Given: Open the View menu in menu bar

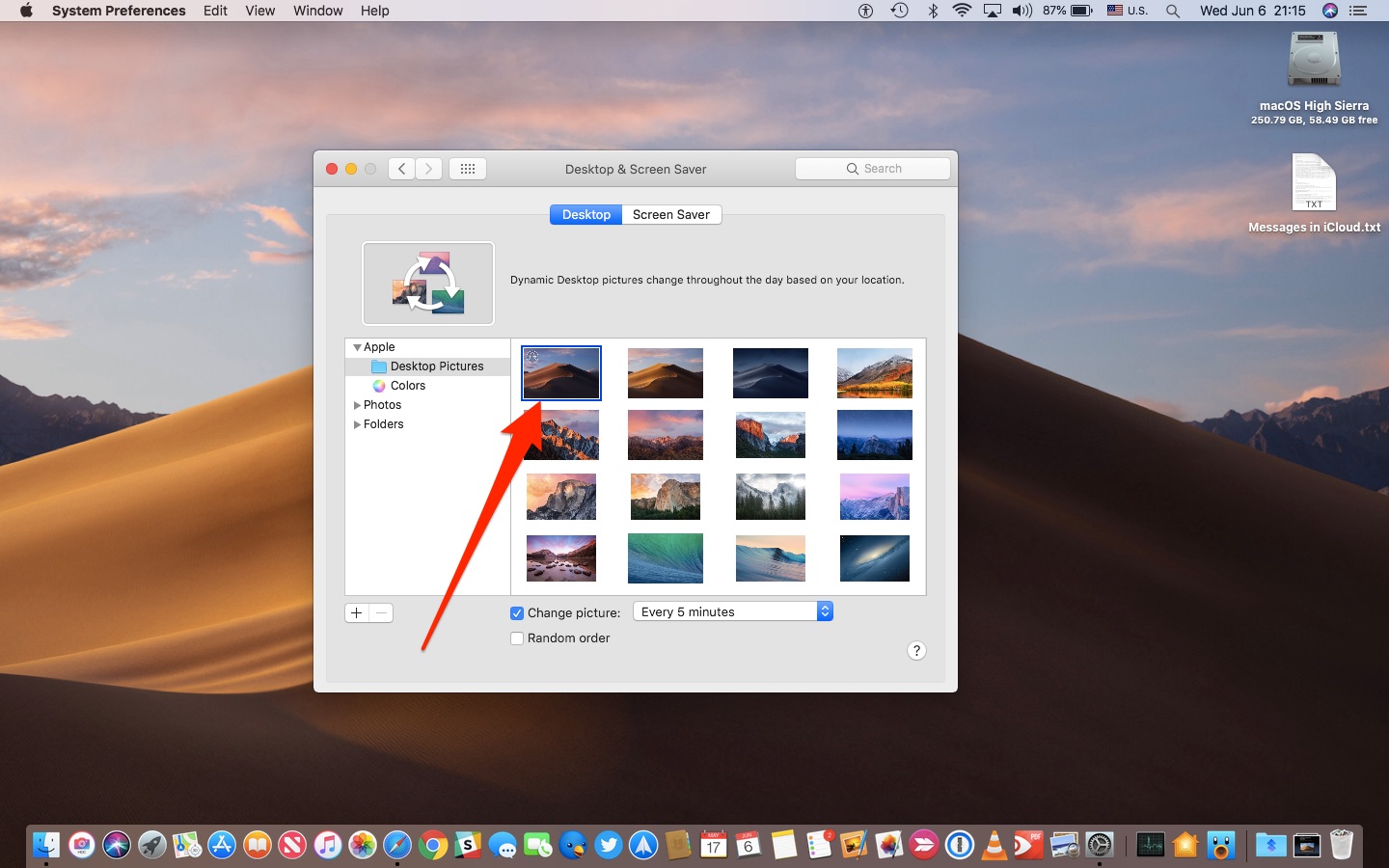Looking at the screenshot, I should [x=259, y=11].
